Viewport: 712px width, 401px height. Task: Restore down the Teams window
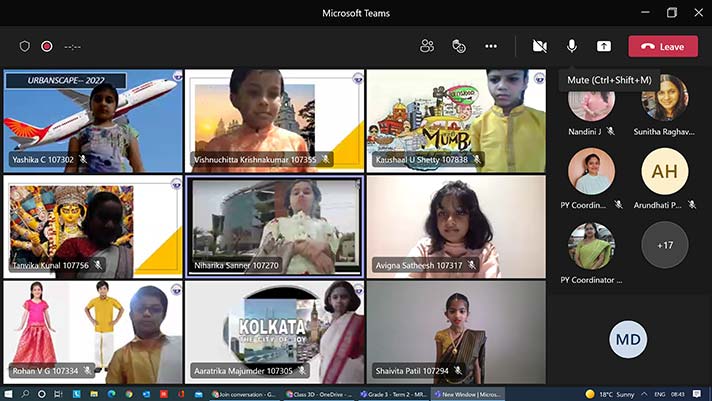671,13
